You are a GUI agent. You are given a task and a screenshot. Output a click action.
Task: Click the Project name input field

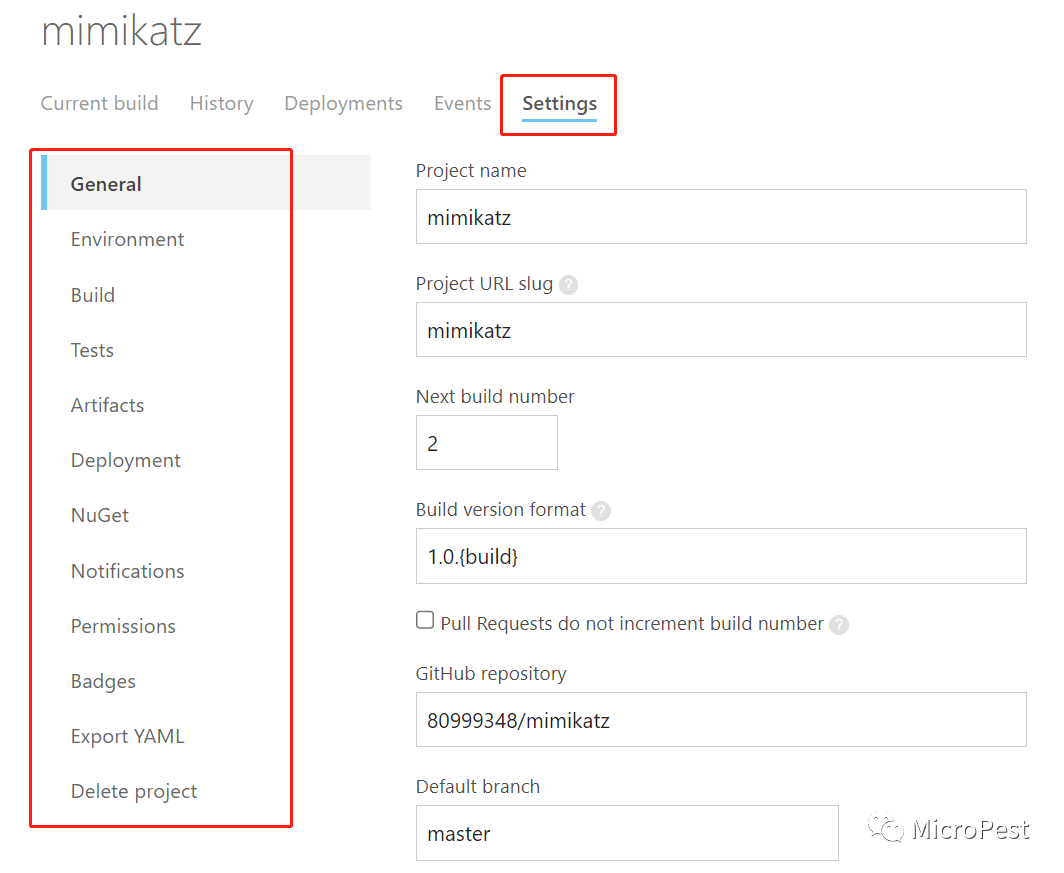click(x=720, y=217)
